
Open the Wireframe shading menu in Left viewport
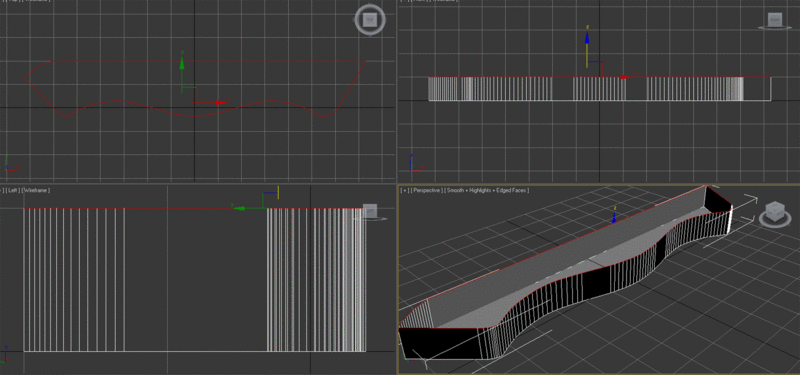(35, 190)
